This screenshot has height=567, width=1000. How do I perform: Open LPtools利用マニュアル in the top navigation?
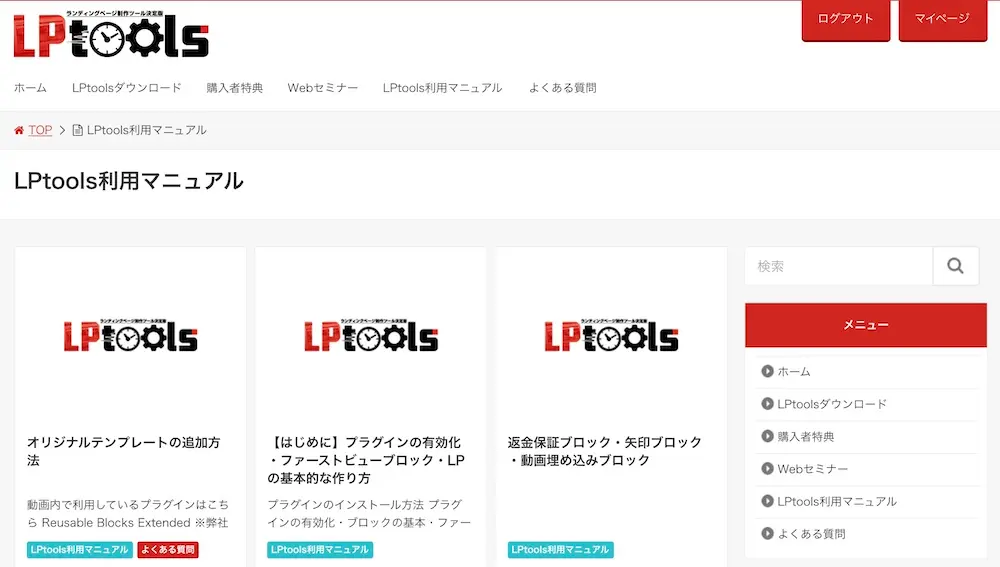coord(443,88)
